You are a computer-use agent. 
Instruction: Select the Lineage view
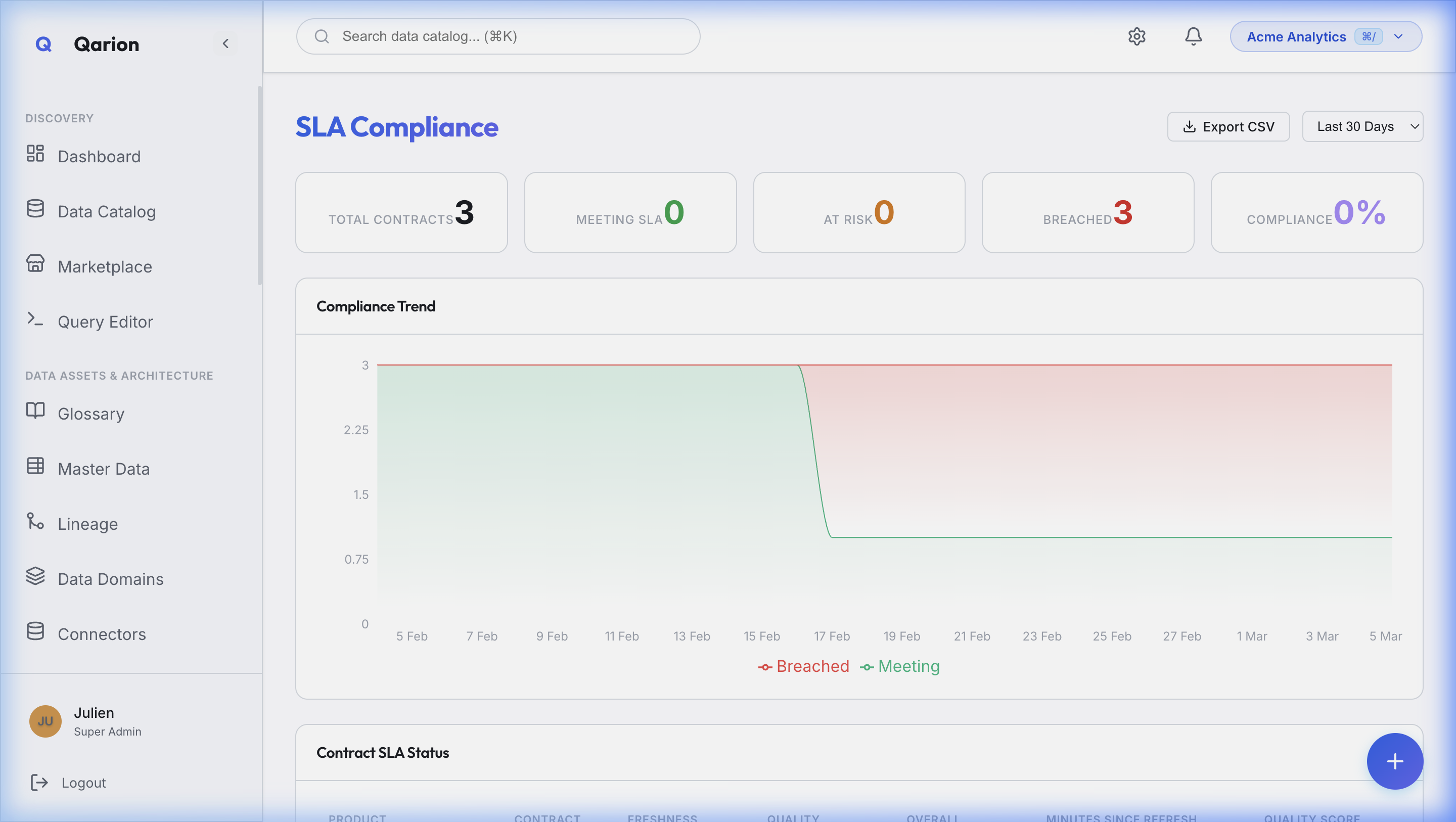click(x=87, y=523)
